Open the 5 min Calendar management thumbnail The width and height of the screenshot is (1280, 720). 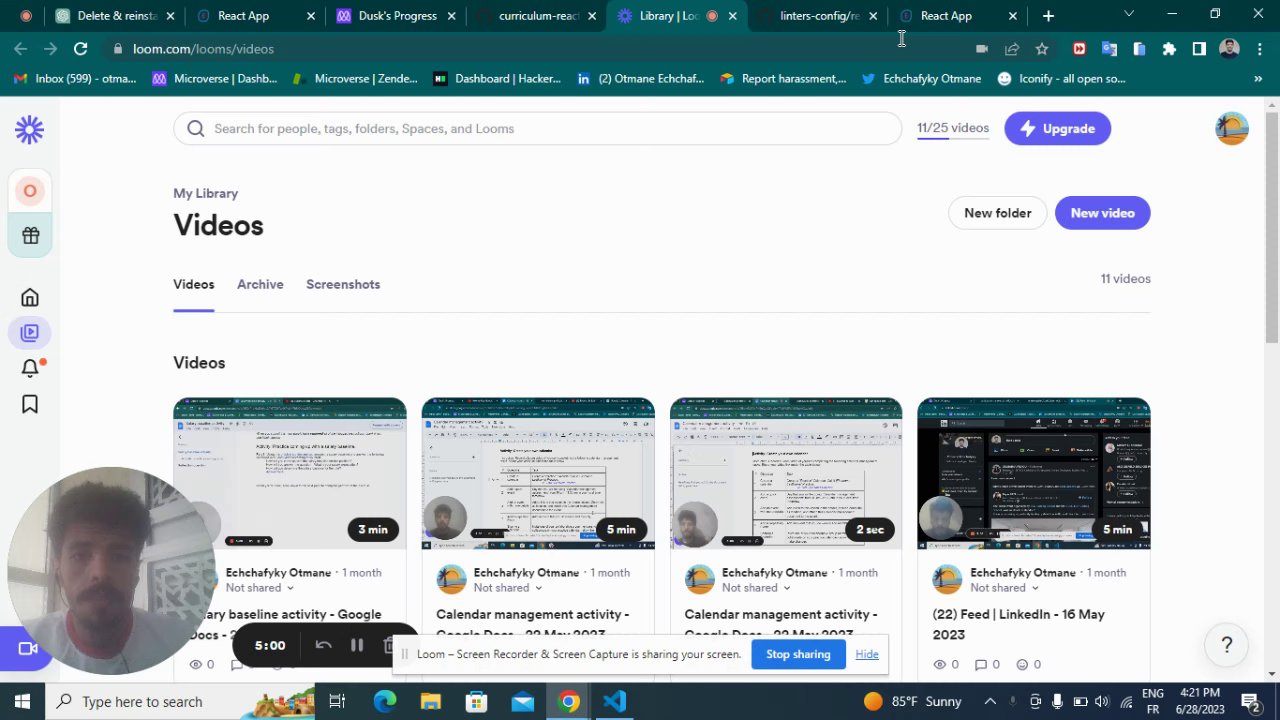538,473
